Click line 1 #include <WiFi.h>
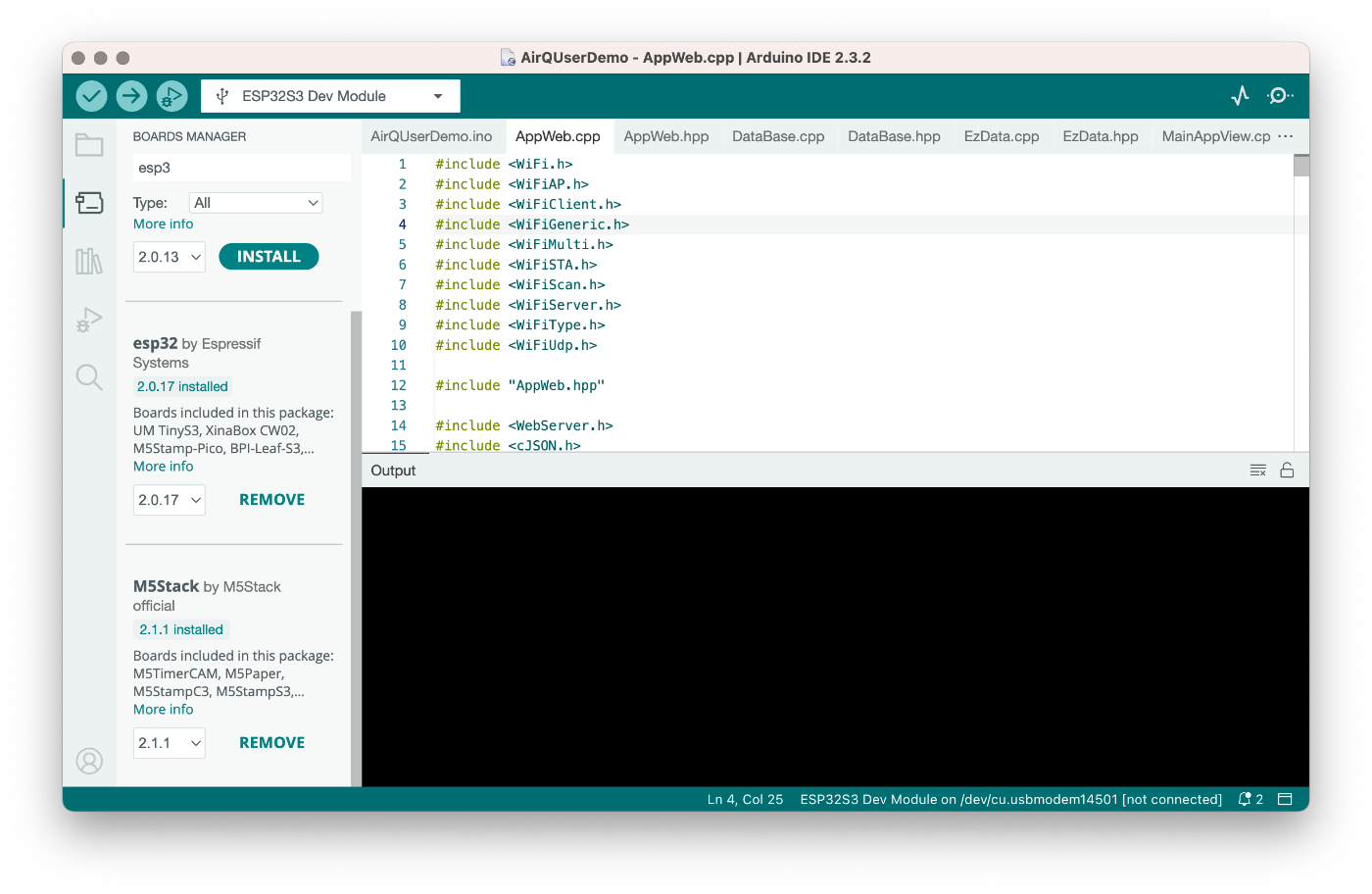The height and width of the screenshot is (894, 1372). point(504,164)
